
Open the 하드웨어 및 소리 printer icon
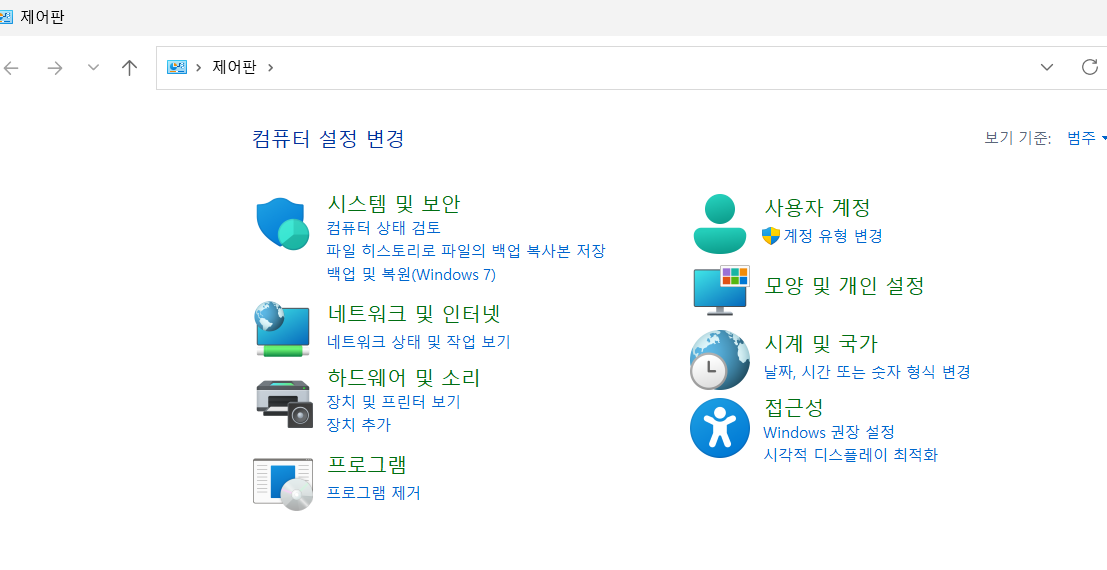click(x=284, y=403)
